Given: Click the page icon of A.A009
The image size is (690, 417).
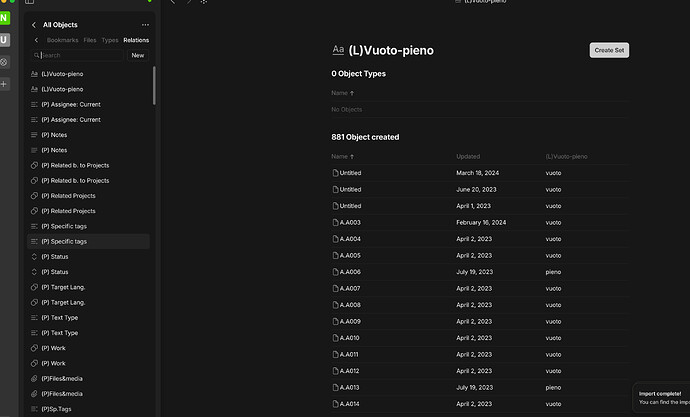Looking at the screenshot, I should pos(335,322).
